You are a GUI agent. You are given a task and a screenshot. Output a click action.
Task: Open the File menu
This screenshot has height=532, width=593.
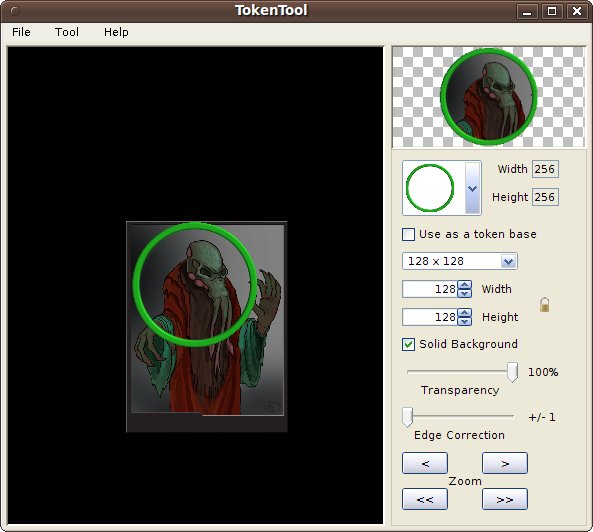click(21, 32)
